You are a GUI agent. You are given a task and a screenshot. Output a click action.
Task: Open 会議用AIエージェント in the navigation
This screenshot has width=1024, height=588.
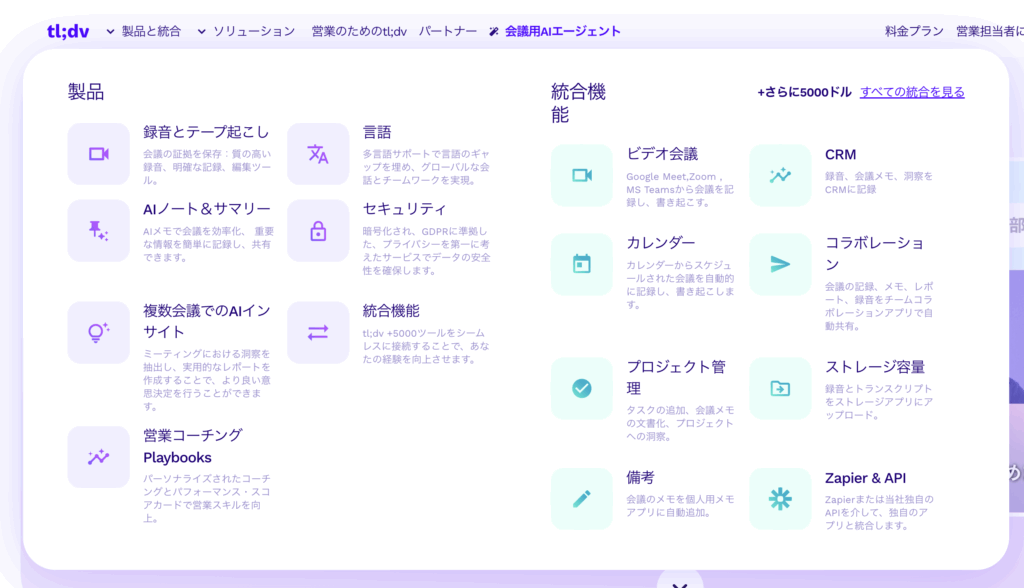click(x=562, y=31)
